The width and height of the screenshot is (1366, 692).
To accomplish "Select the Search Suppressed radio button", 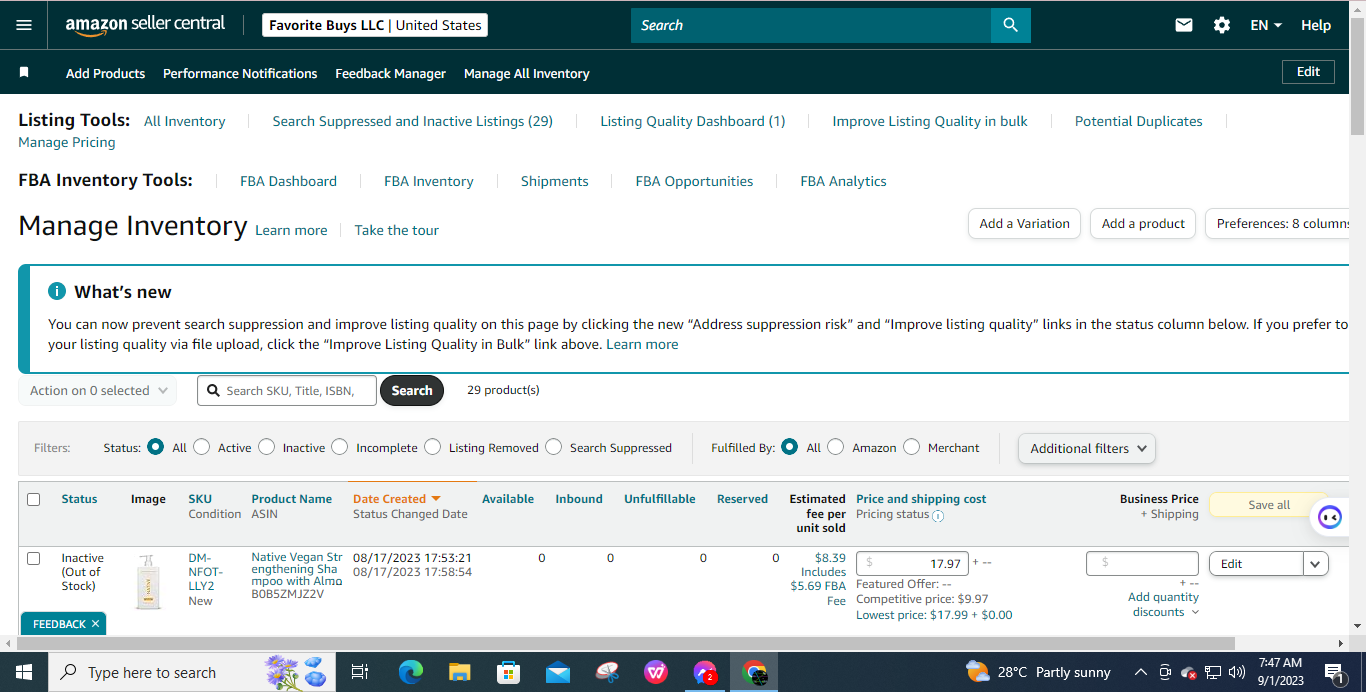I will point(553,447).
